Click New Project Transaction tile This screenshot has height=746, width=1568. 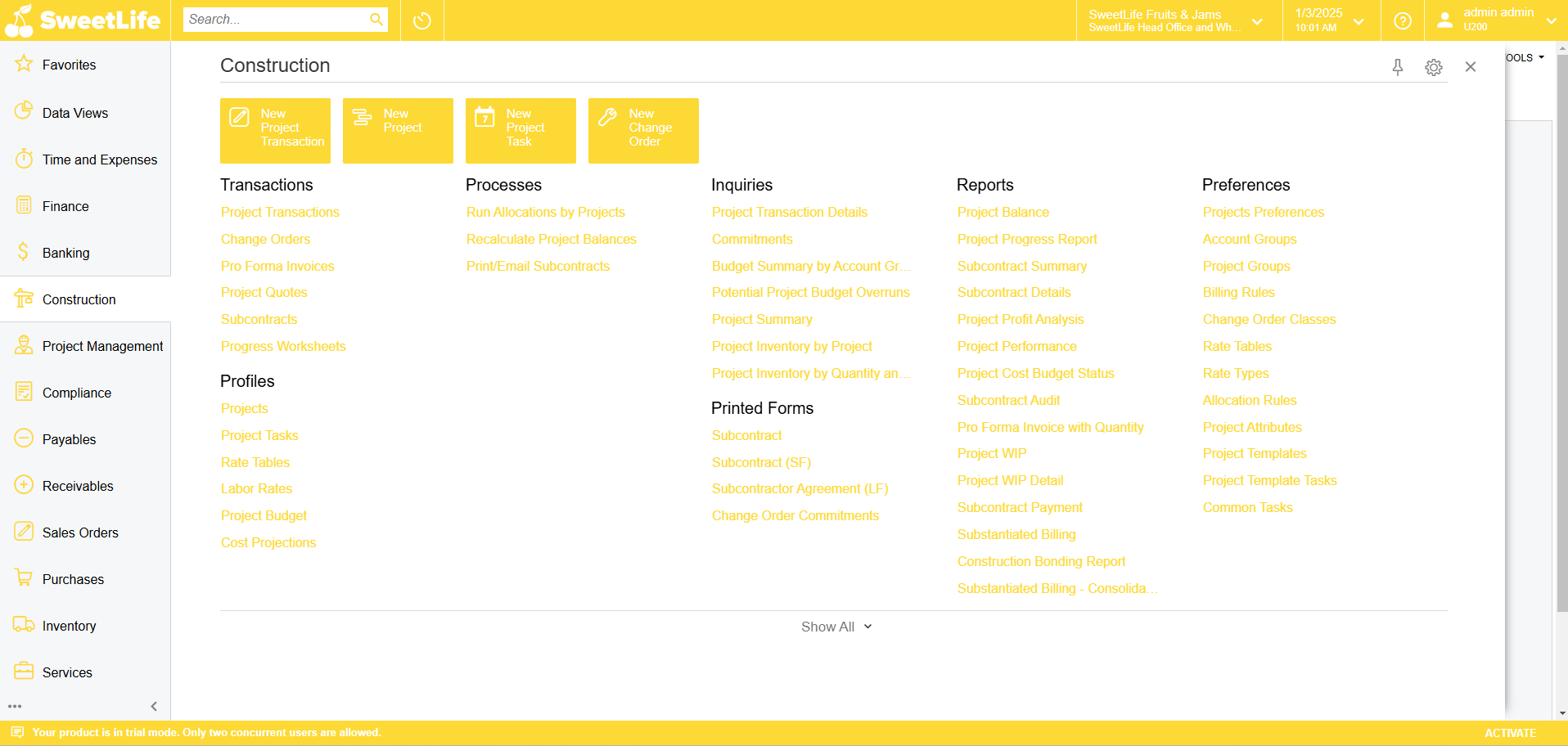275,131
